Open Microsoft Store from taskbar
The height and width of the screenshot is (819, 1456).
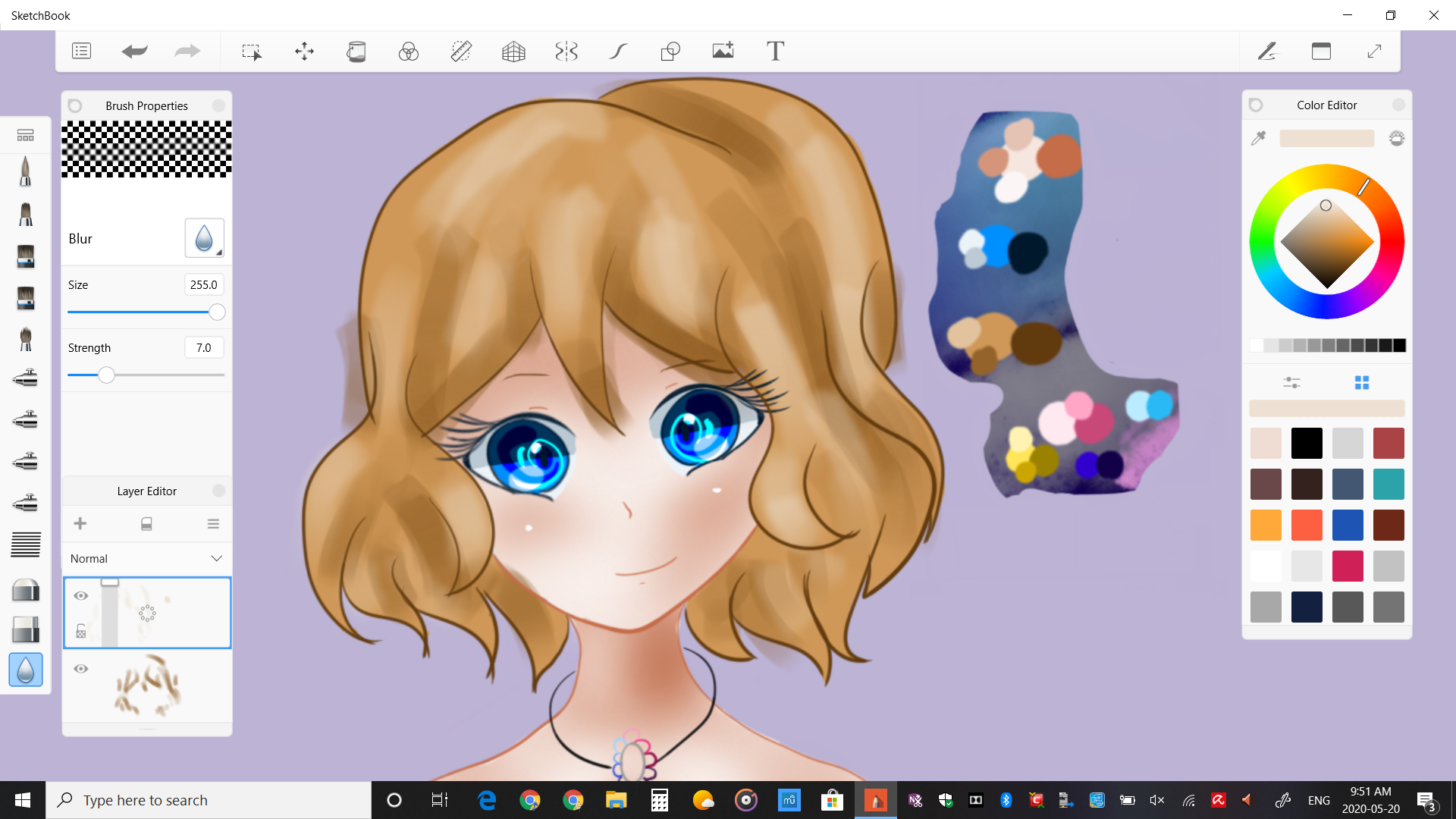click(832, 800)
